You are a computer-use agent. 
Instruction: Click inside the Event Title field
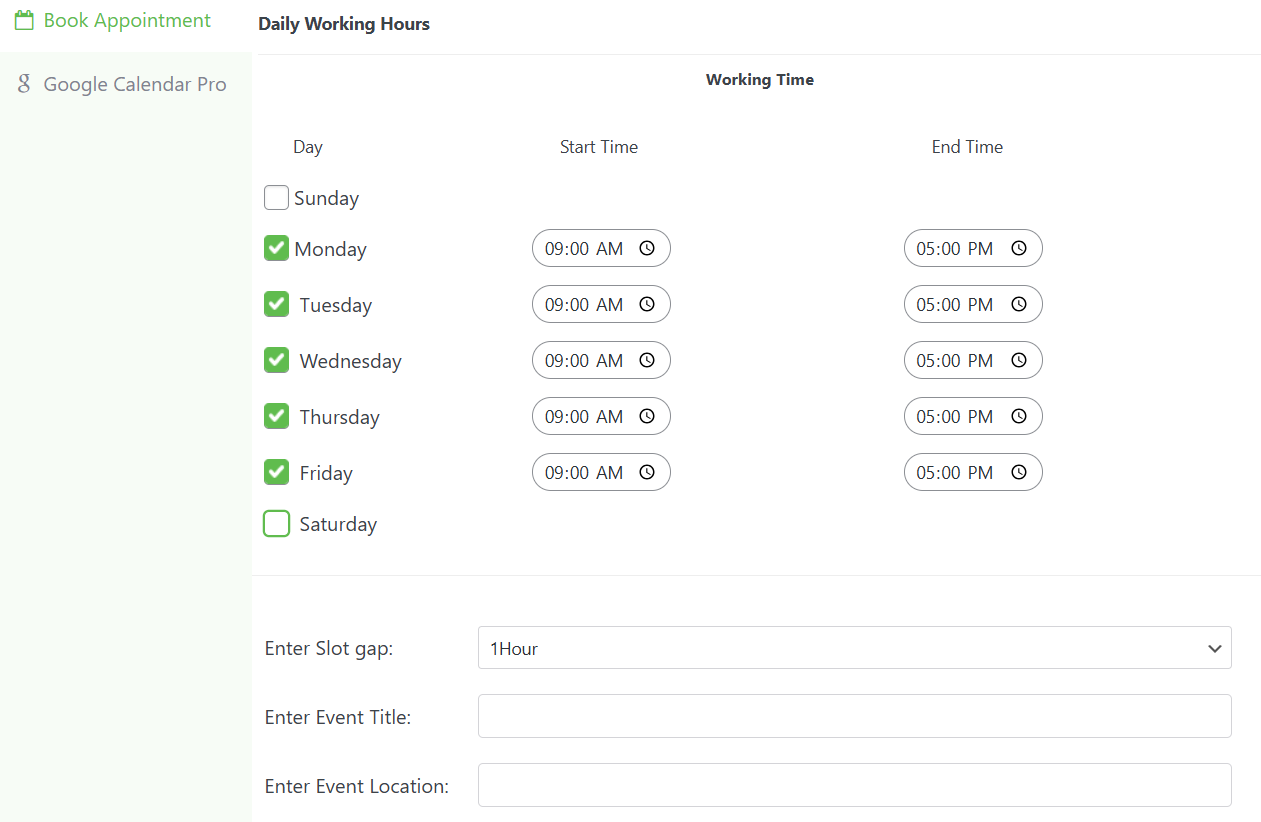point(854,716)
